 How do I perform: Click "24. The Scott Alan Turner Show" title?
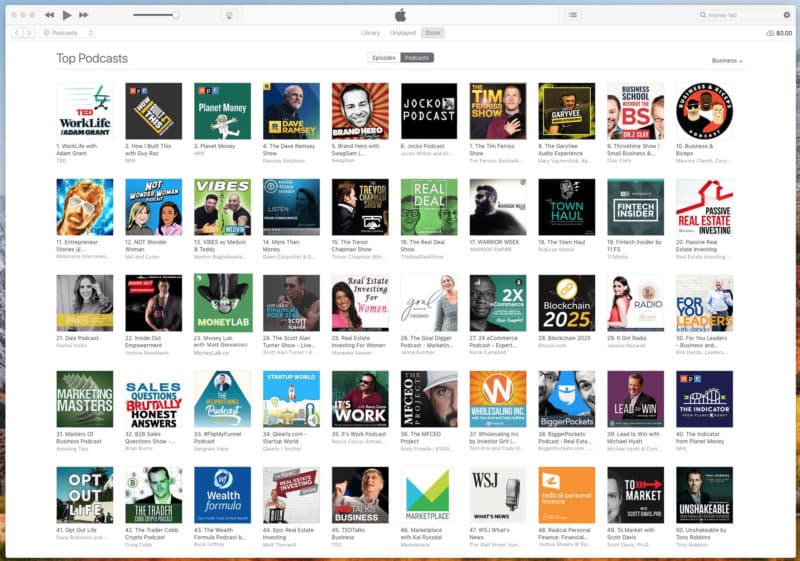(x=290, y=342)
